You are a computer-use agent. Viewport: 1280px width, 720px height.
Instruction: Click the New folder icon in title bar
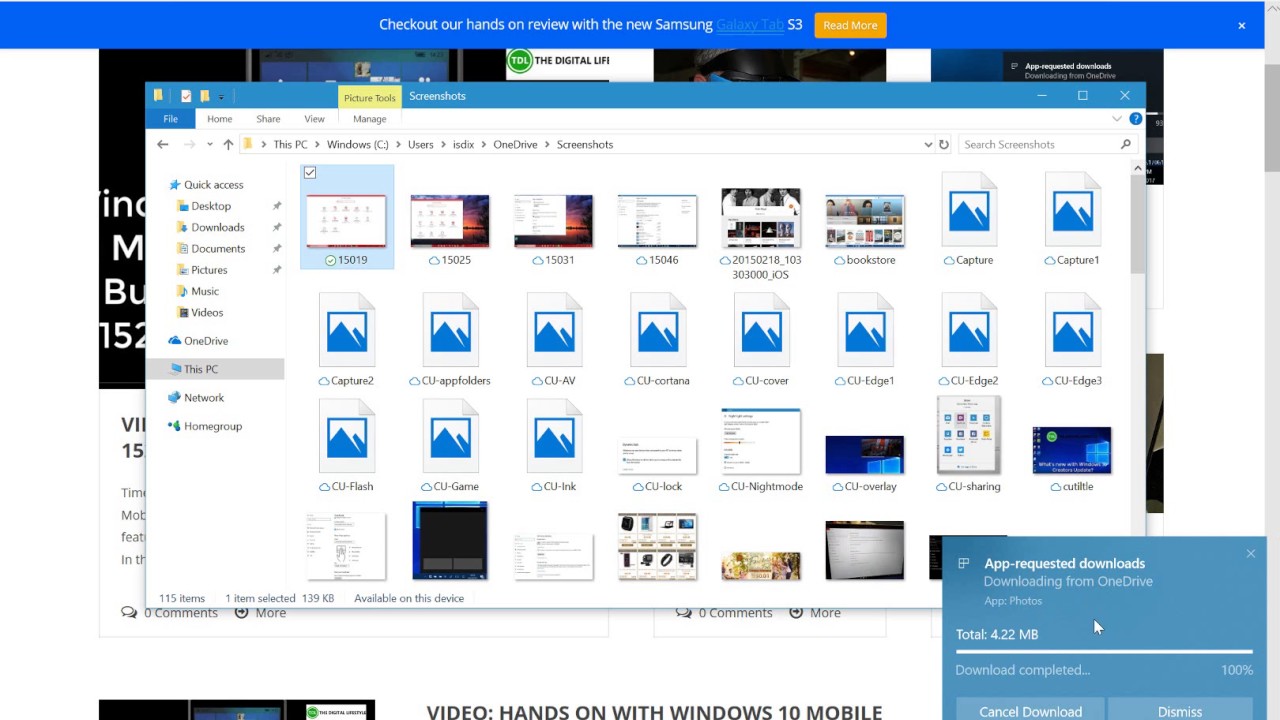click(x=205, y=96)
